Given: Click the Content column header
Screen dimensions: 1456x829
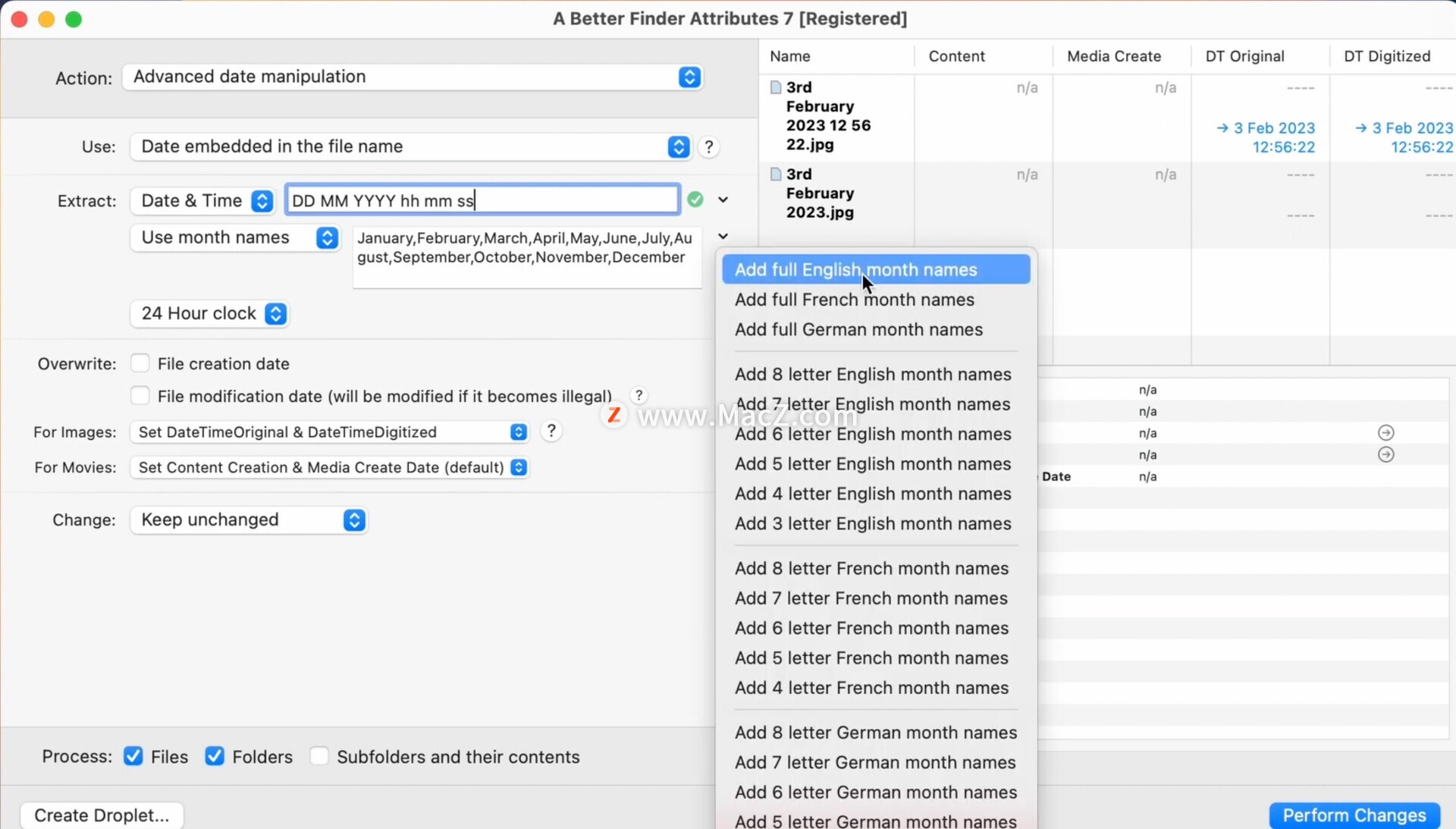Looking at the screenshot, I should [984, 56].
